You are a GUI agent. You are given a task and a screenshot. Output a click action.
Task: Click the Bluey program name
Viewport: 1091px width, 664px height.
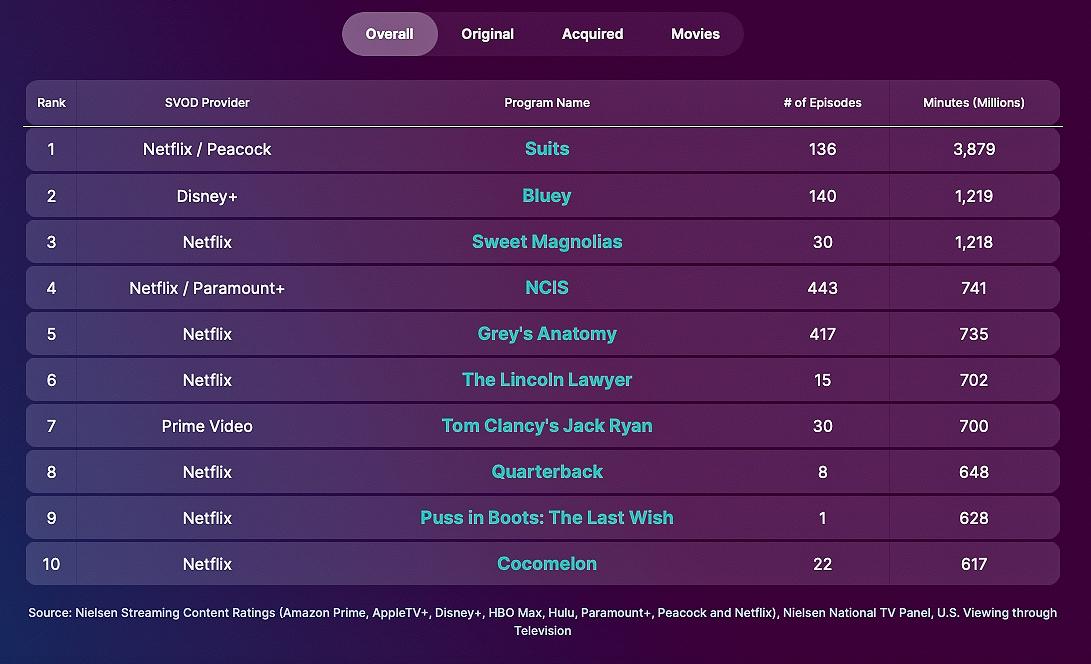[x=547, y=196]
